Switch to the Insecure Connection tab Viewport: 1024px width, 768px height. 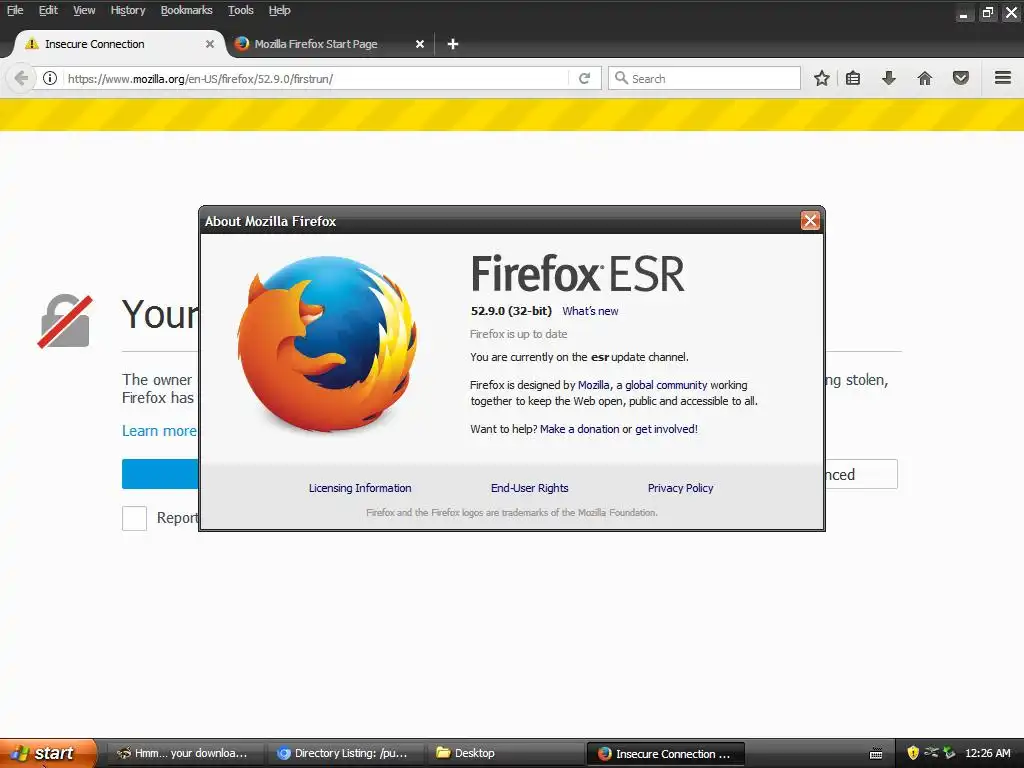119,44
